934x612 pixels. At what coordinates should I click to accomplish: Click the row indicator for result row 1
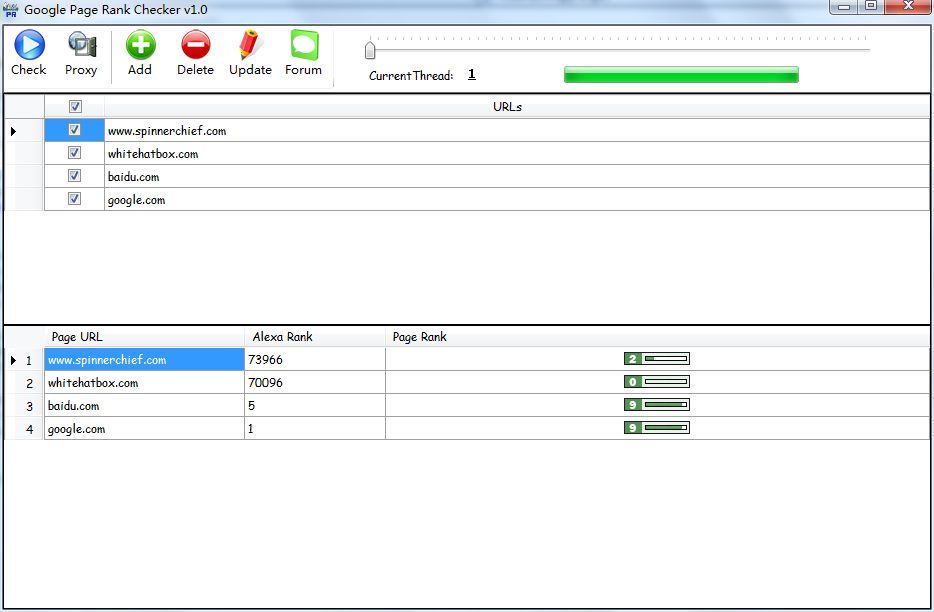pos(14,360)
